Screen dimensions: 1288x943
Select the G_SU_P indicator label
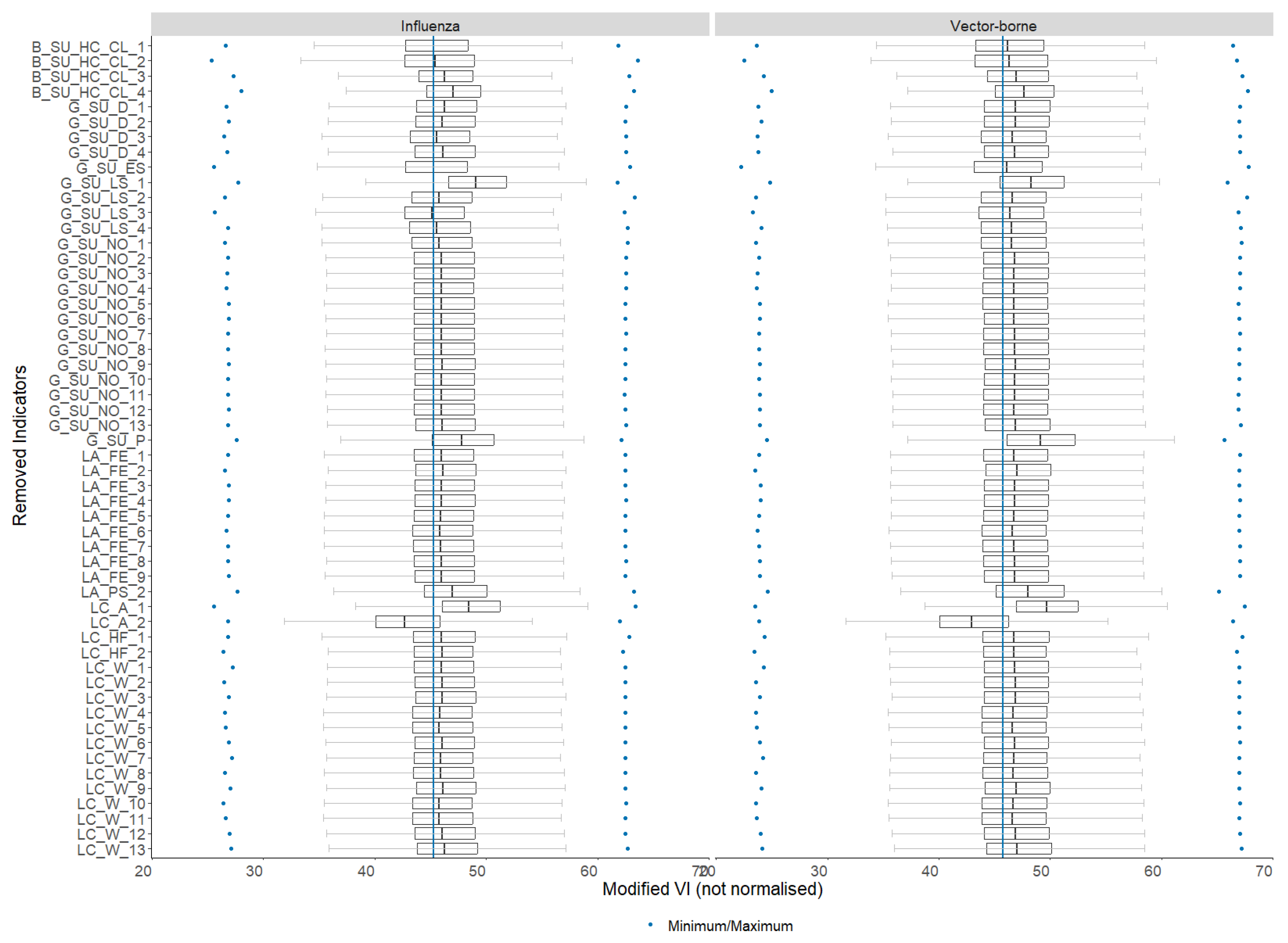pos(116,440)
